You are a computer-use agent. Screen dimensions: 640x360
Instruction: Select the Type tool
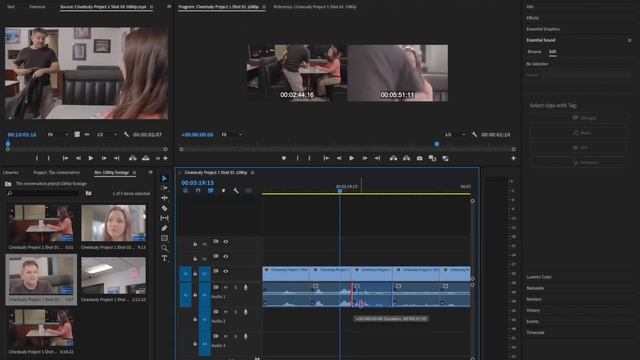164,258
